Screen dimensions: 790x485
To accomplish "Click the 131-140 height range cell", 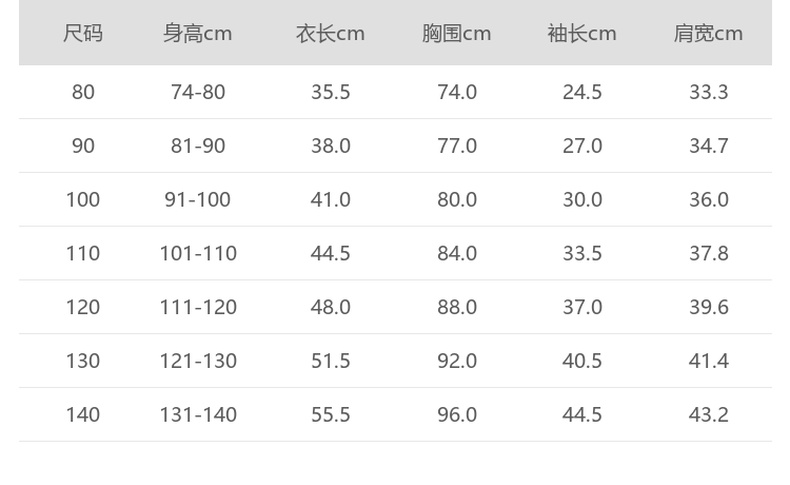I will 198,415.
